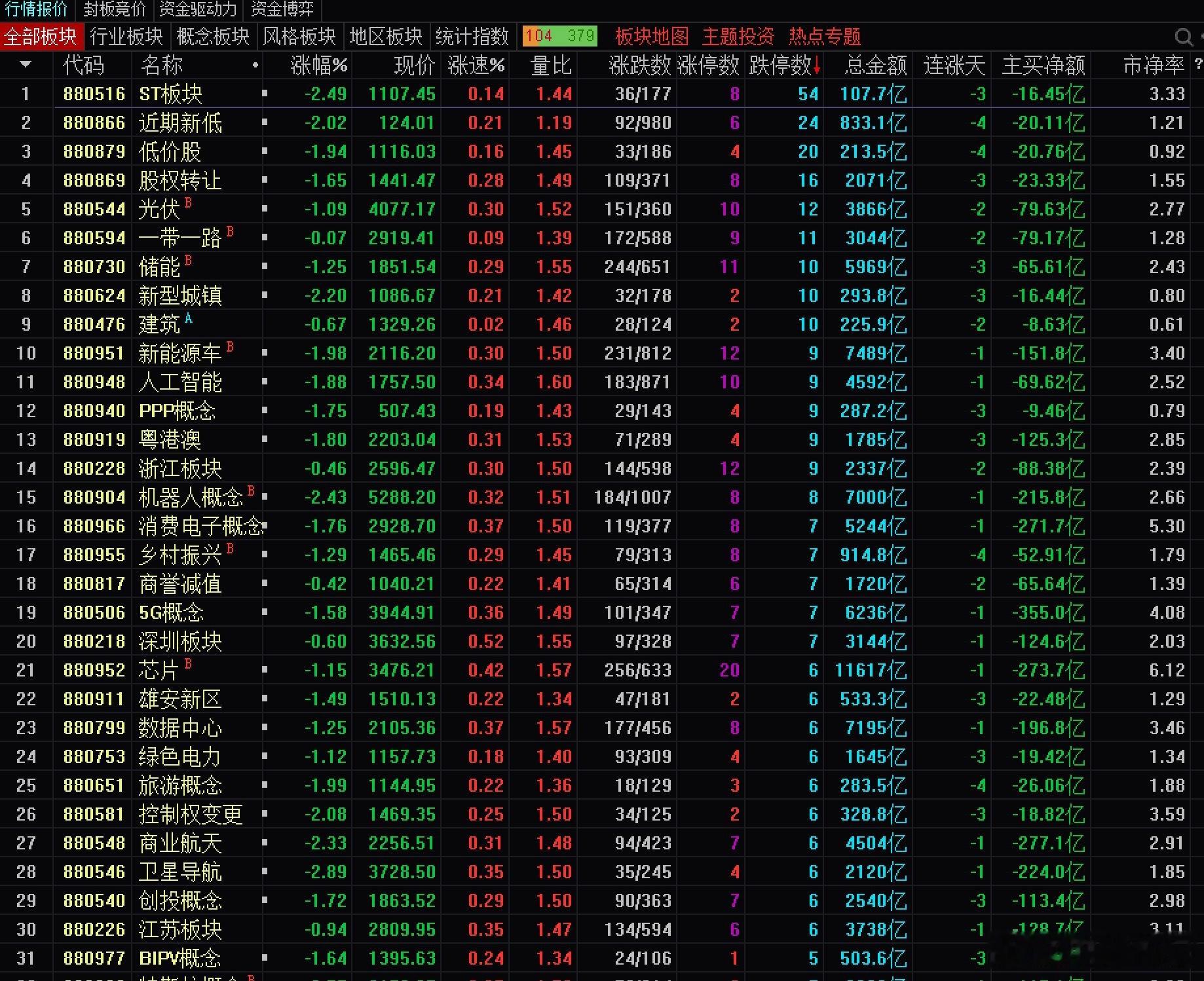The image size is (1204, 981).
Task: Select the 深圳板块 sector row
Action: (x=602, y=641)
